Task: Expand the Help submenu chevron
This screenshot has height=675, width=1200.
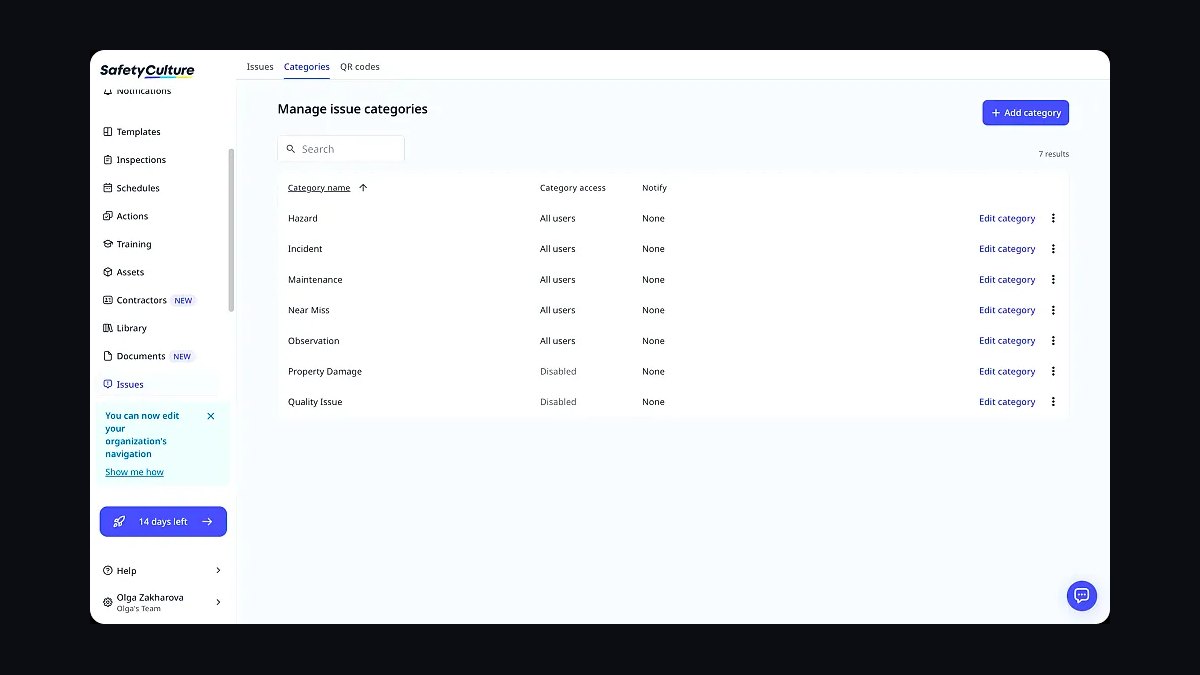Action: (218, 571)
